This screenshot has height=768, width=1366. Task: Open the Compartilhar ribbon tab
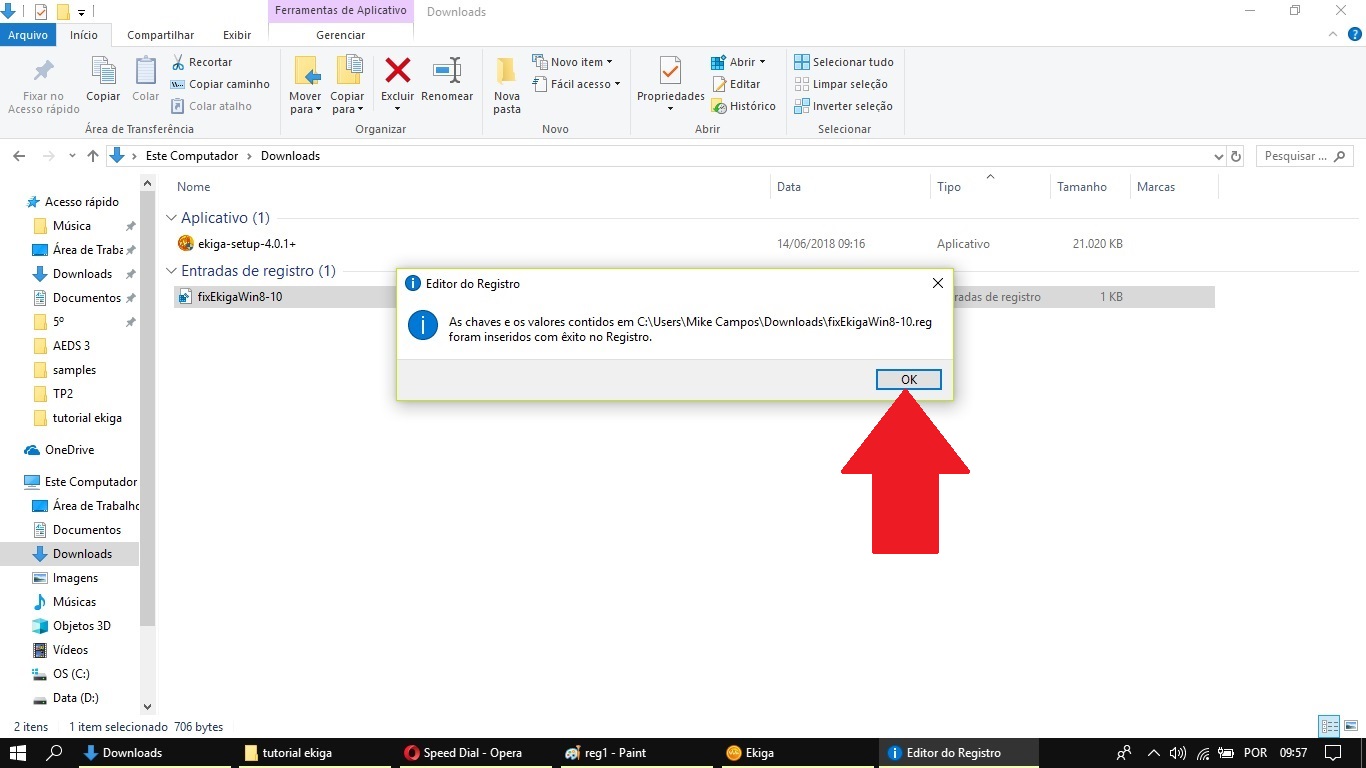[160, 35]
